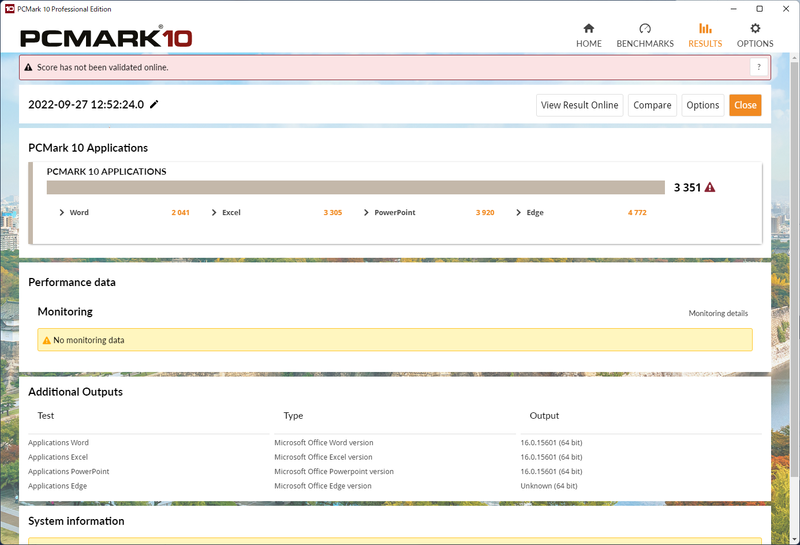
Task: Close the result with orange Close button
Action: [x=745, y=105]
